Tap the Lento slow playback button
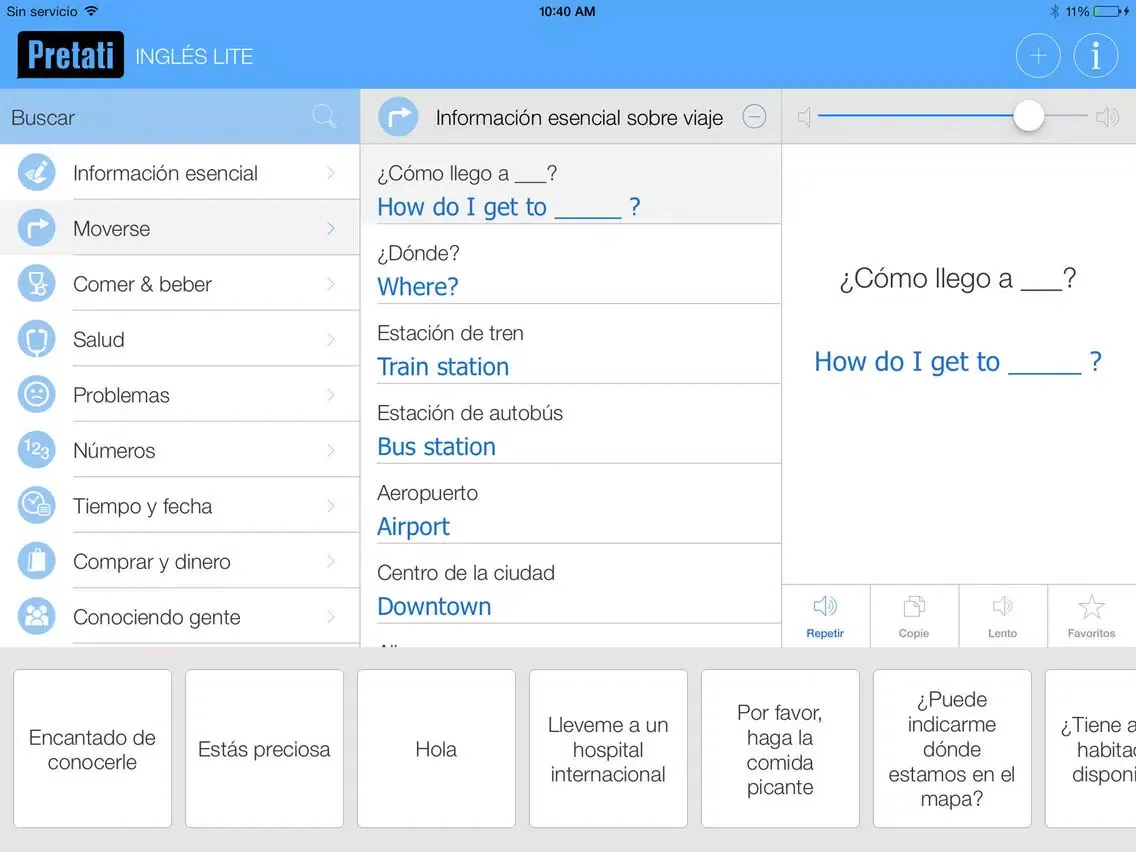 [x=1003, y=617]
